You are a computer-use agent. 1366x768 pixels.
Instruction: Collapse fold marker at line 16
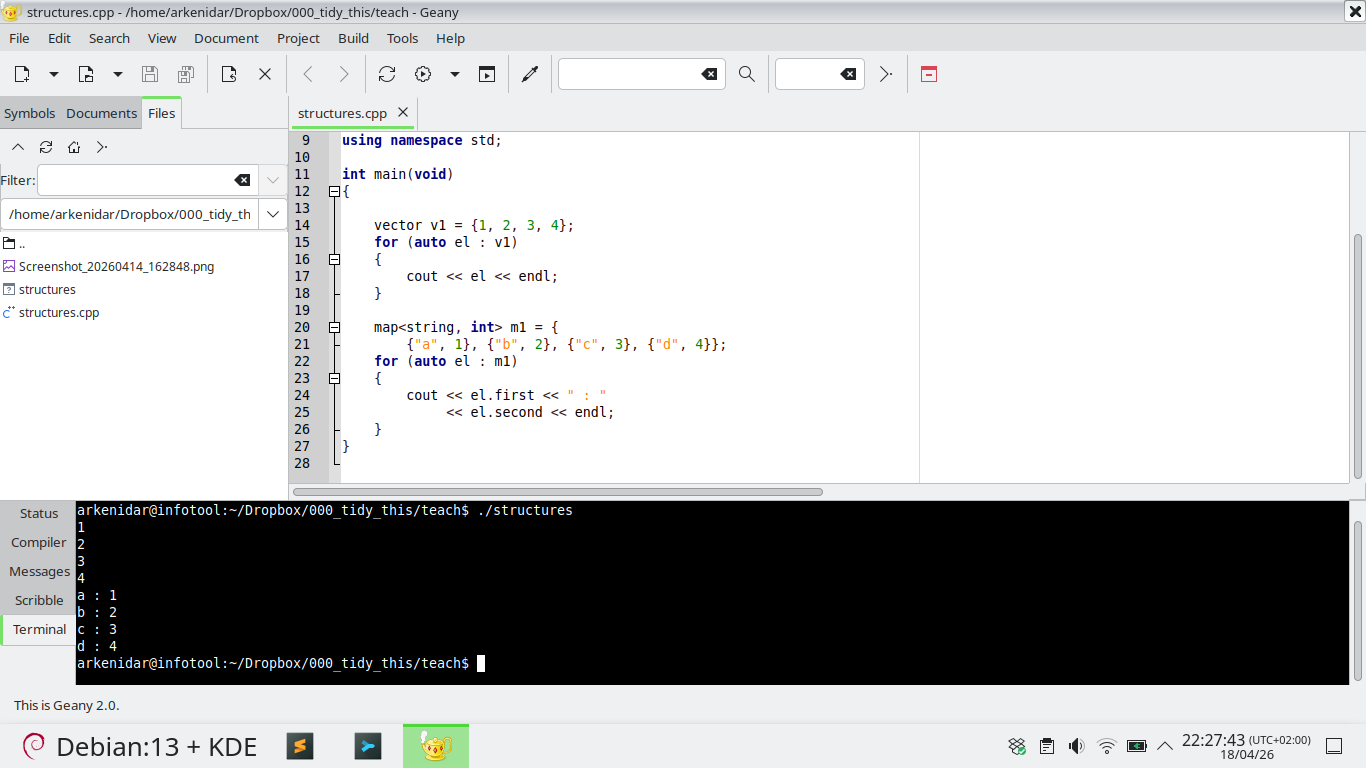334,259
